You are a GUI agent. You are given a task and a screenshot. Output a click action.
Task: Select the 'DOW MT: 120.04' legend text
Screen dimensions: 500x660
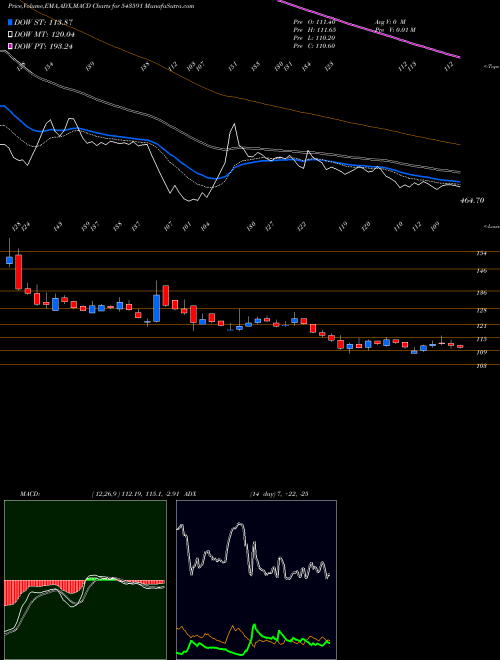(44, 35)
